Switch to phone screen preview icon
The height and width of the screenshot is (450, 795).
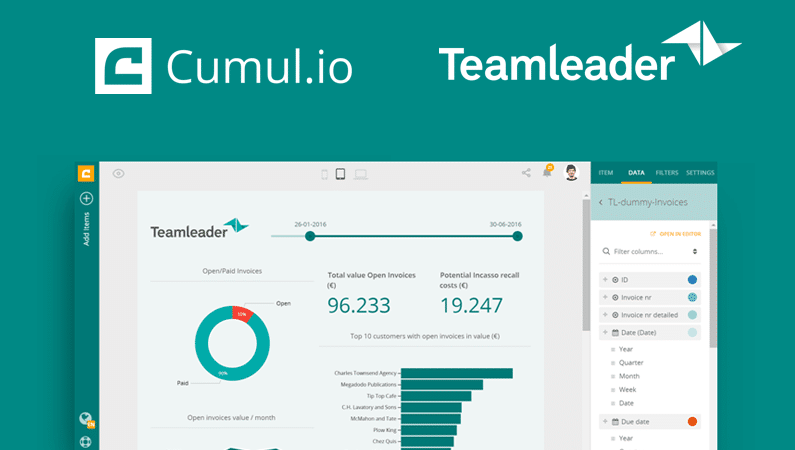(x=324, y=174)
